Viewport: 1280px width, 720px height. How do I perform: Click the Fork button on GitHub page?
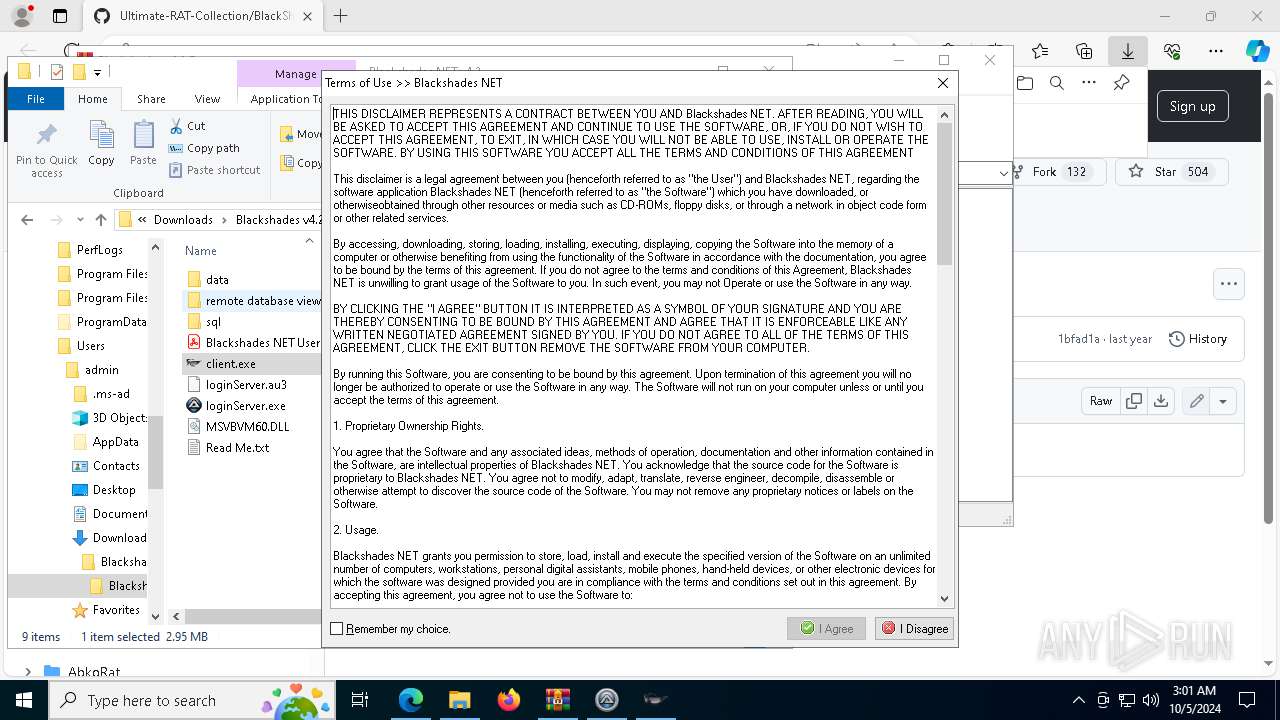[1059, 172]
